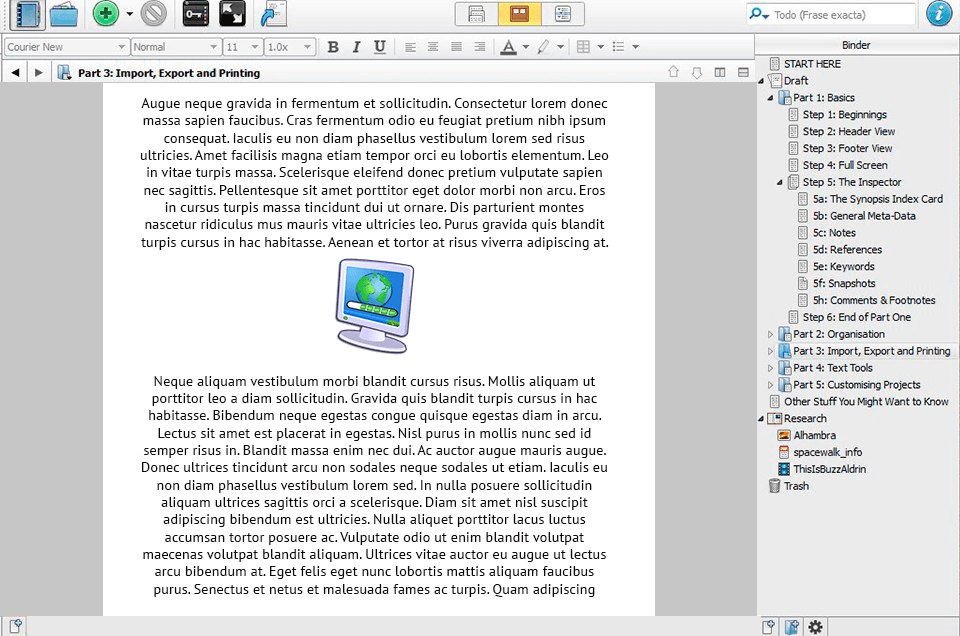
Task: Split the editor vertically
Action: (x=720, y=72)
